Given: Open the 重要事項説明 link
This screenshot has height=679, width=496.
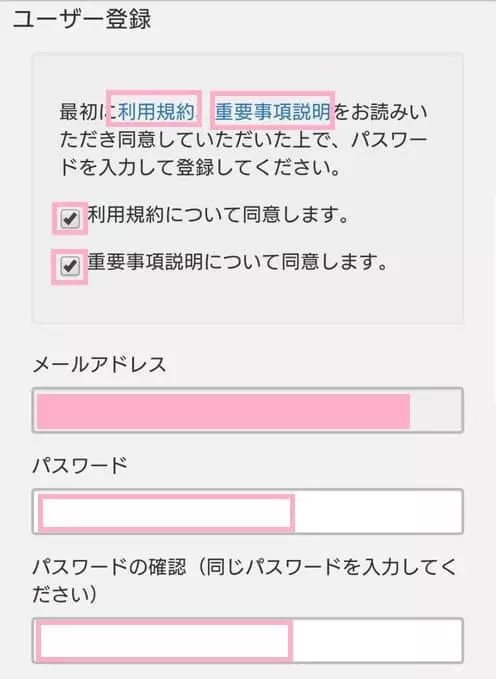Looking at the screenshot, I should [273, 112].
